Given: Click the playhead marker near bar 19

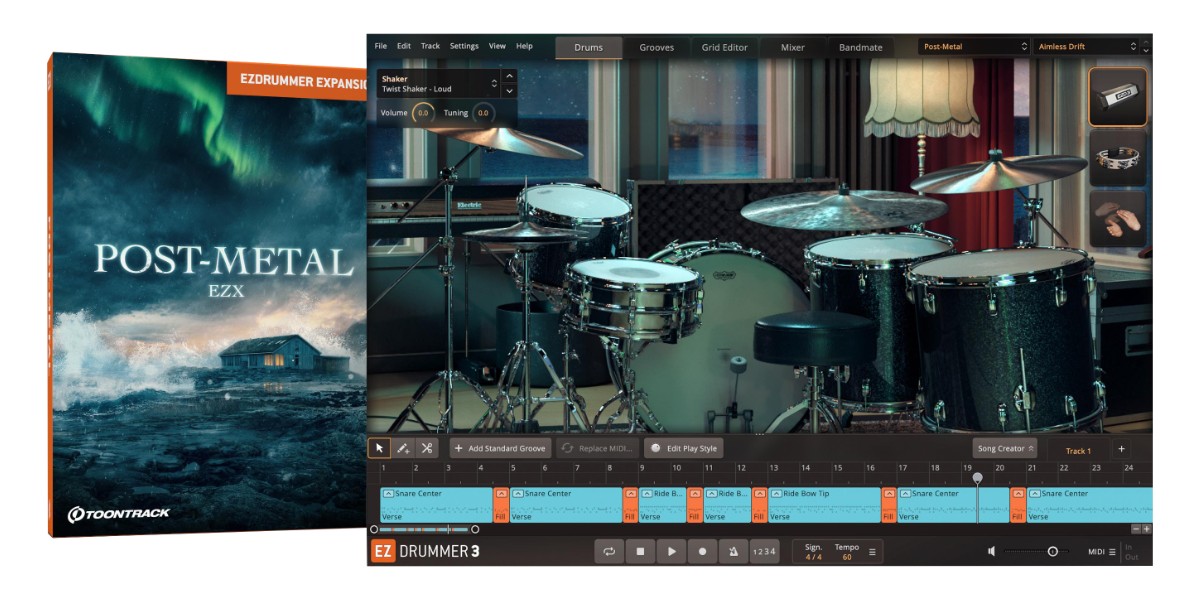Looking at the screenshot, I should point(977,478).
